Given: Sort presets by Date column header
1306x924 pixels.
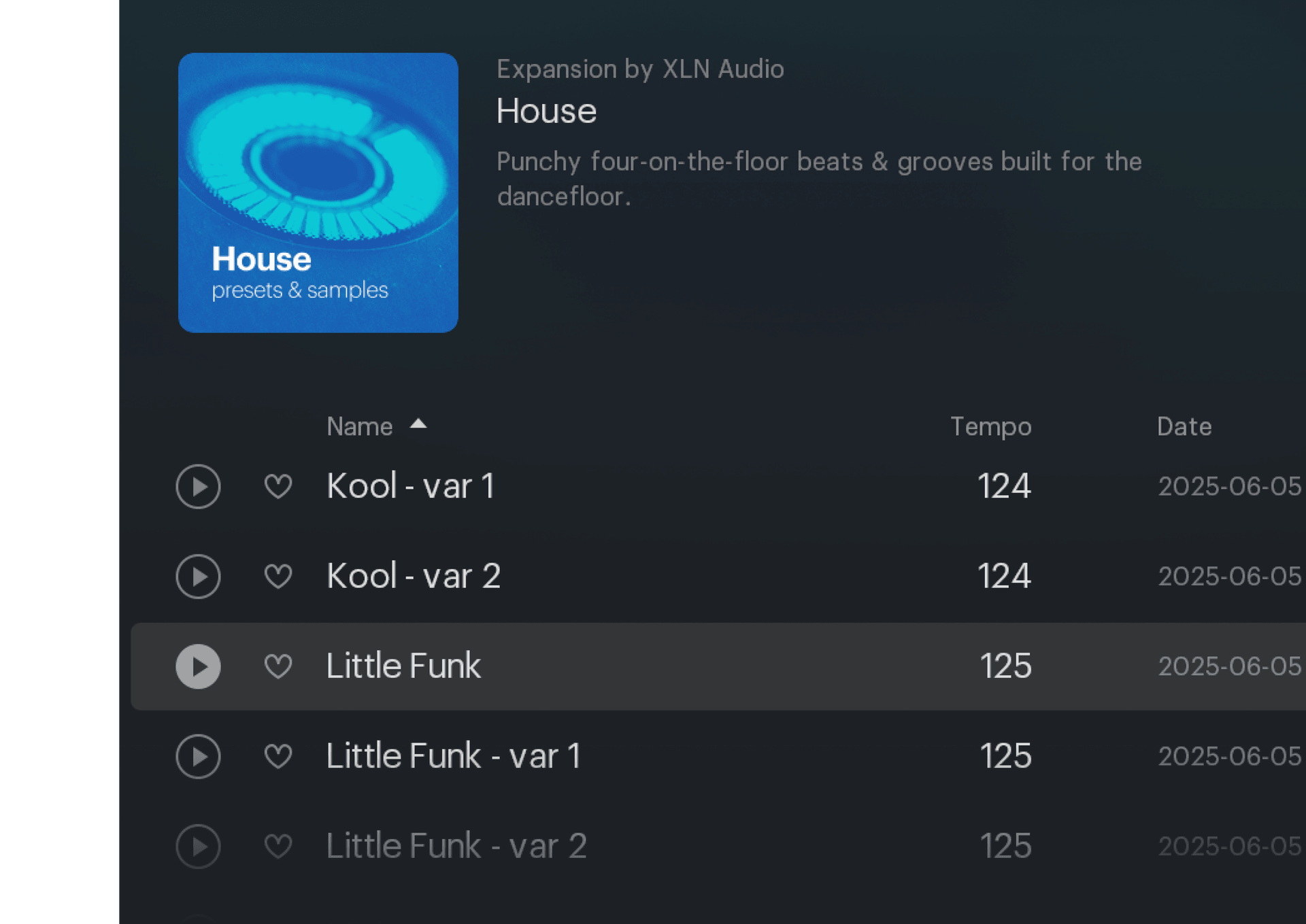Looking at the screenshot, I should [x=1184, y=427].
